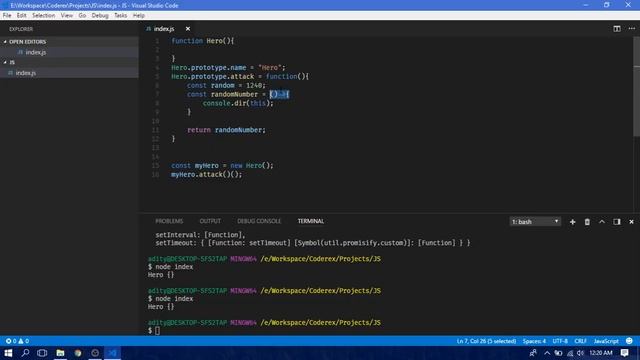The width and height of the screenshot is (640, 360).
Task: Open the Windows Start menu
Action: [x=8, y=353]
